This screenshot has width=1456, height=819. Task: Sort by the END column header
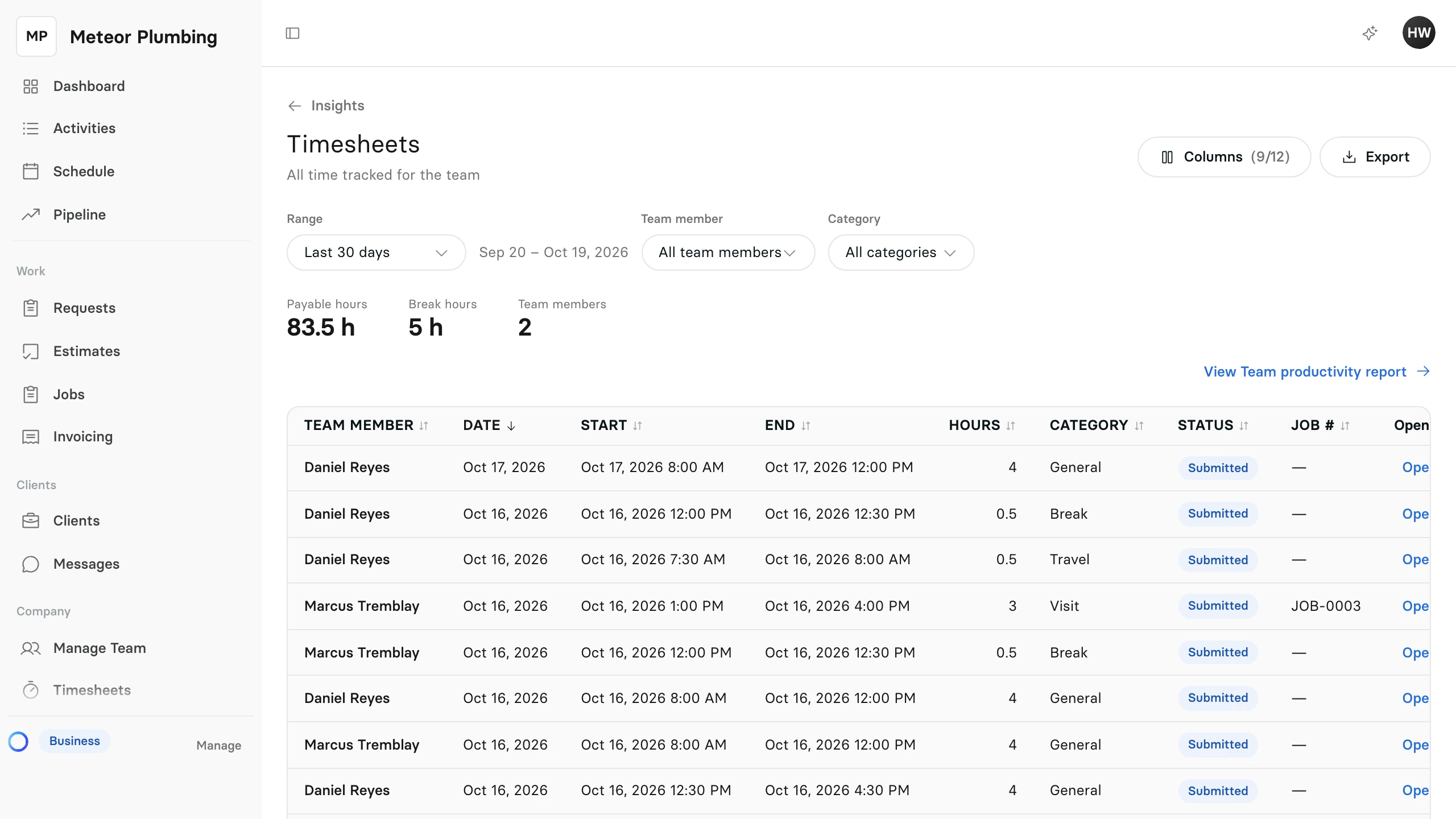pos(788,425)
